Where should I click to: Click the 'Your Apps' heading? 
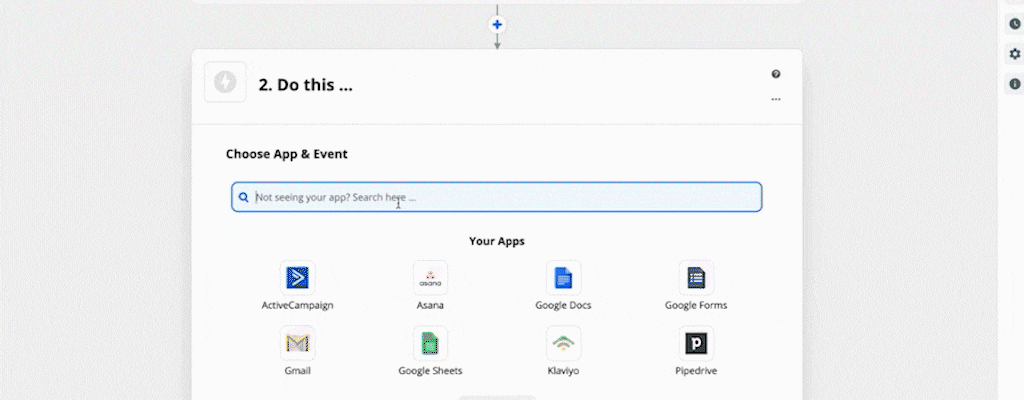[x=497, y=241]
